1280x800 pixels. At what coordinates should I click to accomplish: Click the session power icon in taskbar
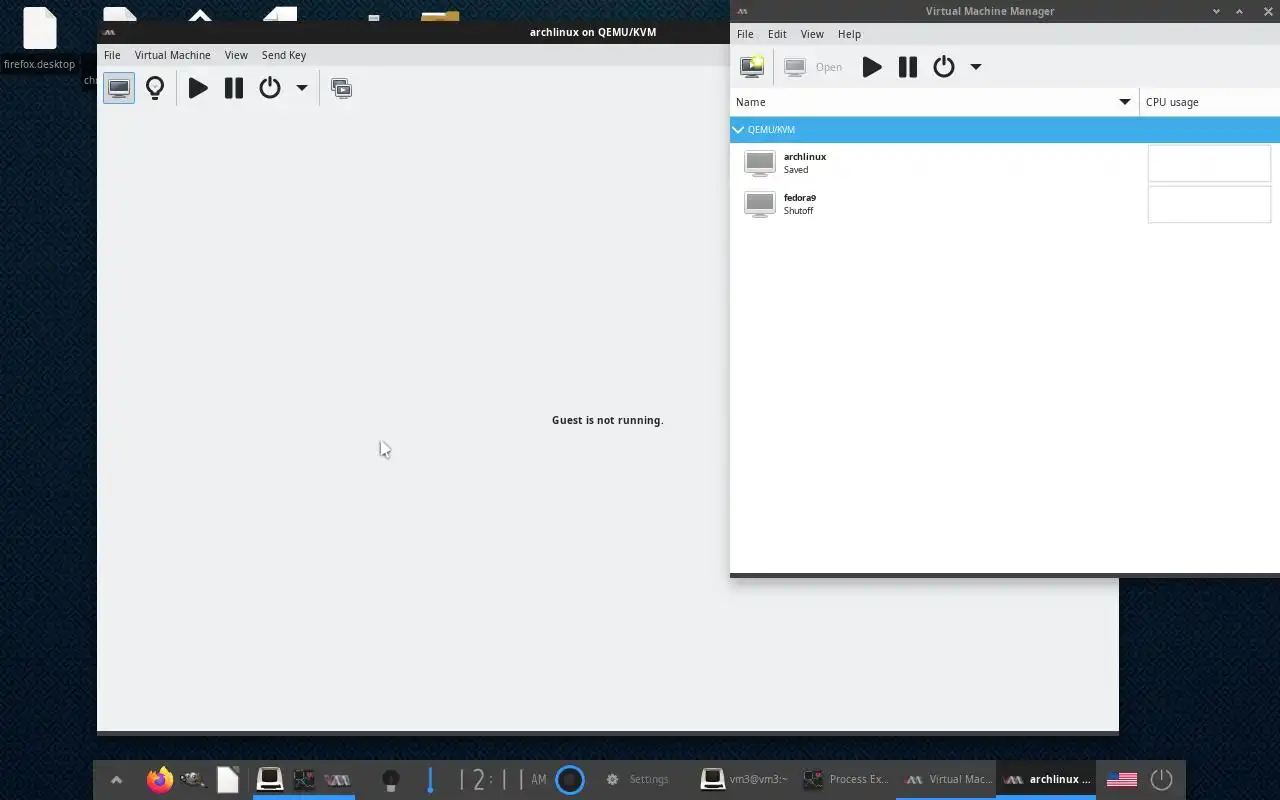[1161, 780]
